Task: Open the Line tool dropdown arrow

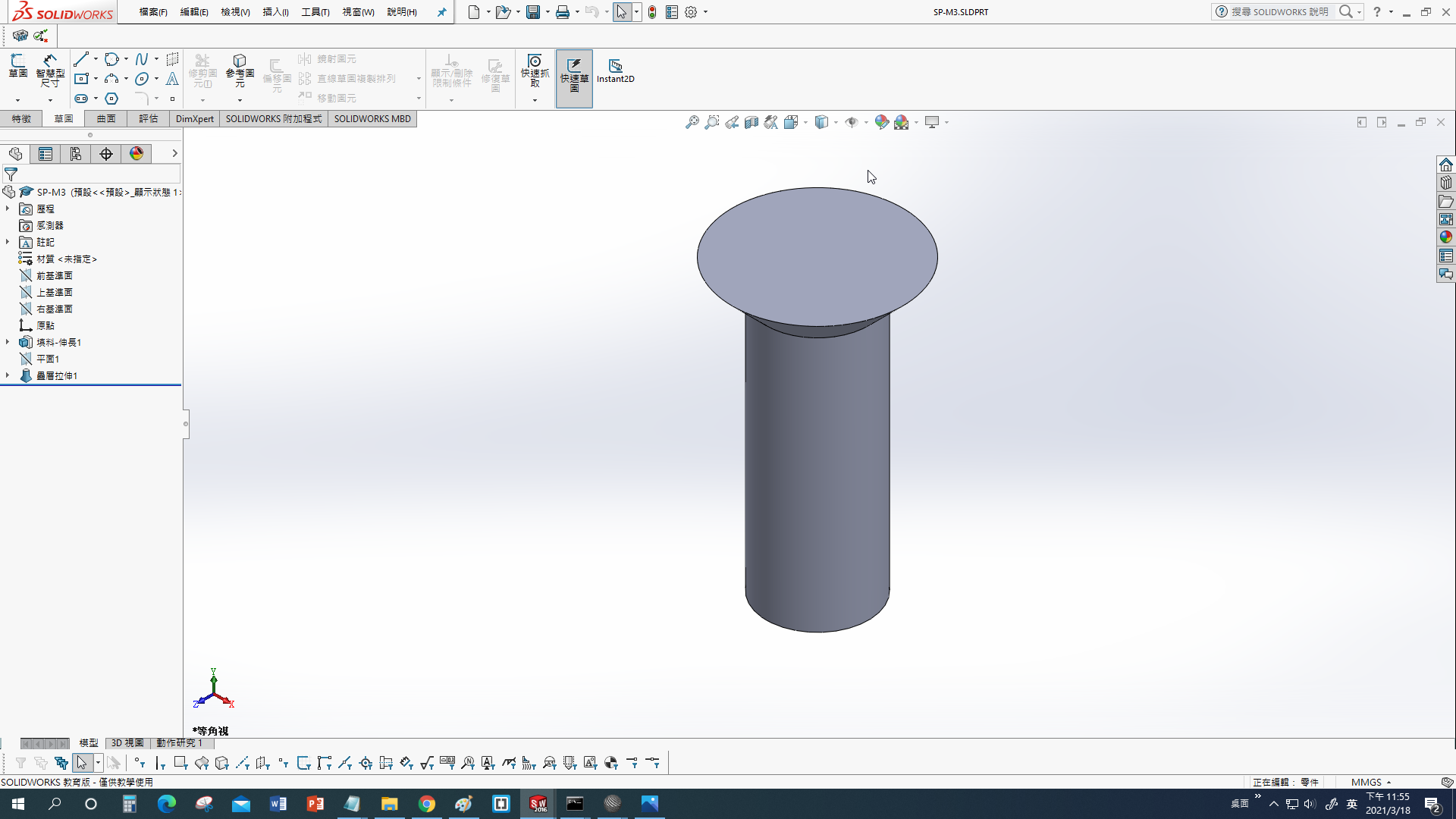Action: coord(96,59)
